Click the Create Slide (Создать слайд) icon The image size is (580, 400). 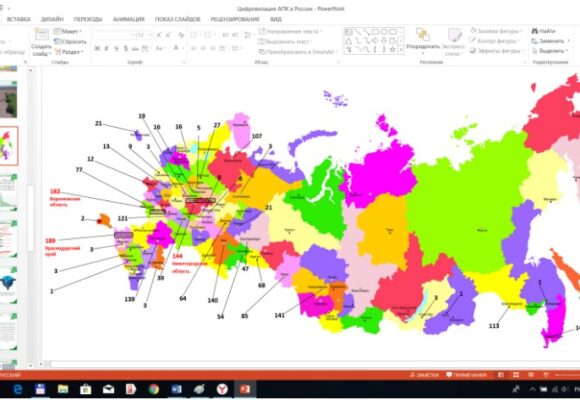(x=41, y=34)
